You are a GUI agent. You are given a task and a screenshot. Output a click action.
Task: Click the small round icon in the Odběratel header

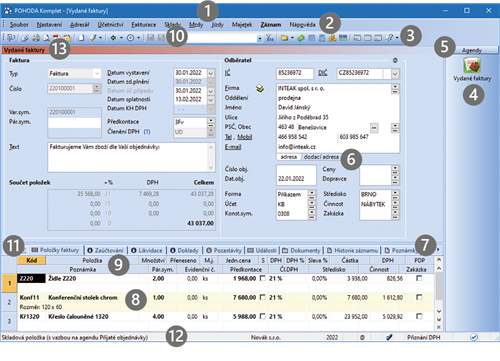pos(395,60)
